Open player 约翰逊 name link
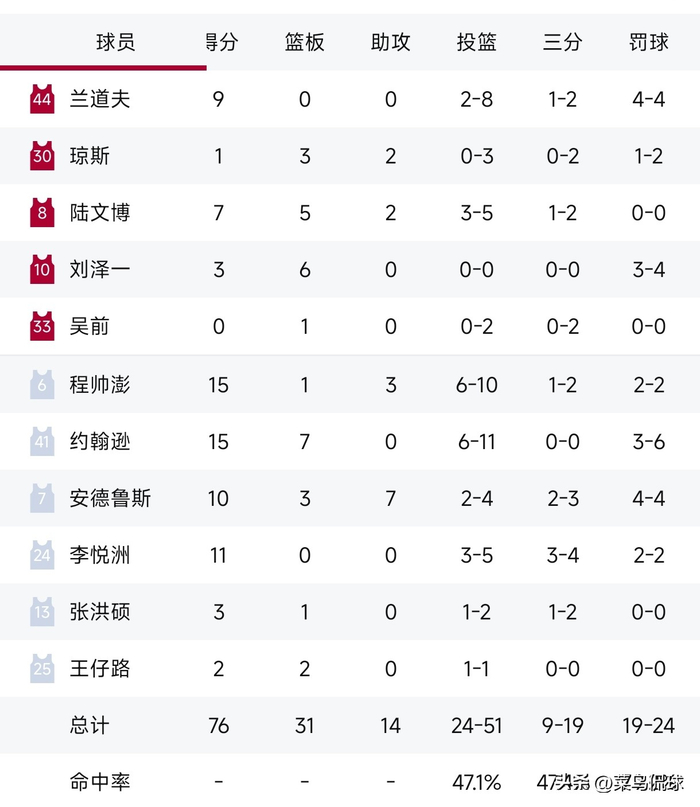The image size is (700, 807). pos(100,441)
